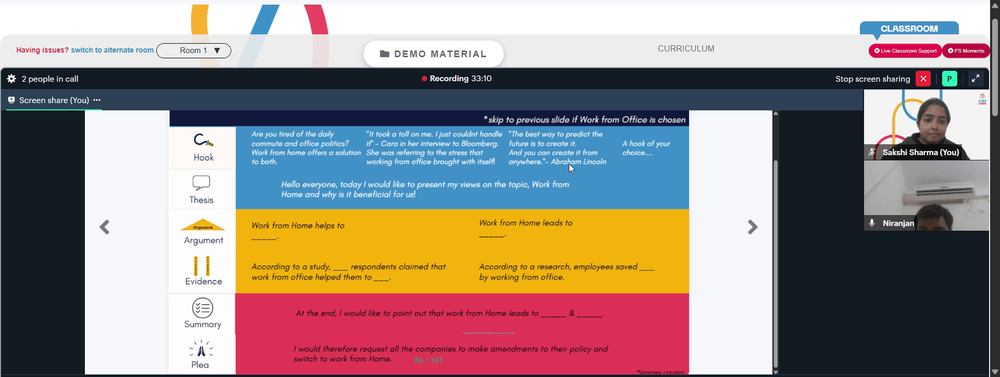Click the slide counter 86 / 101
This screenshot has height=377, width=1000.
(428, 360)
